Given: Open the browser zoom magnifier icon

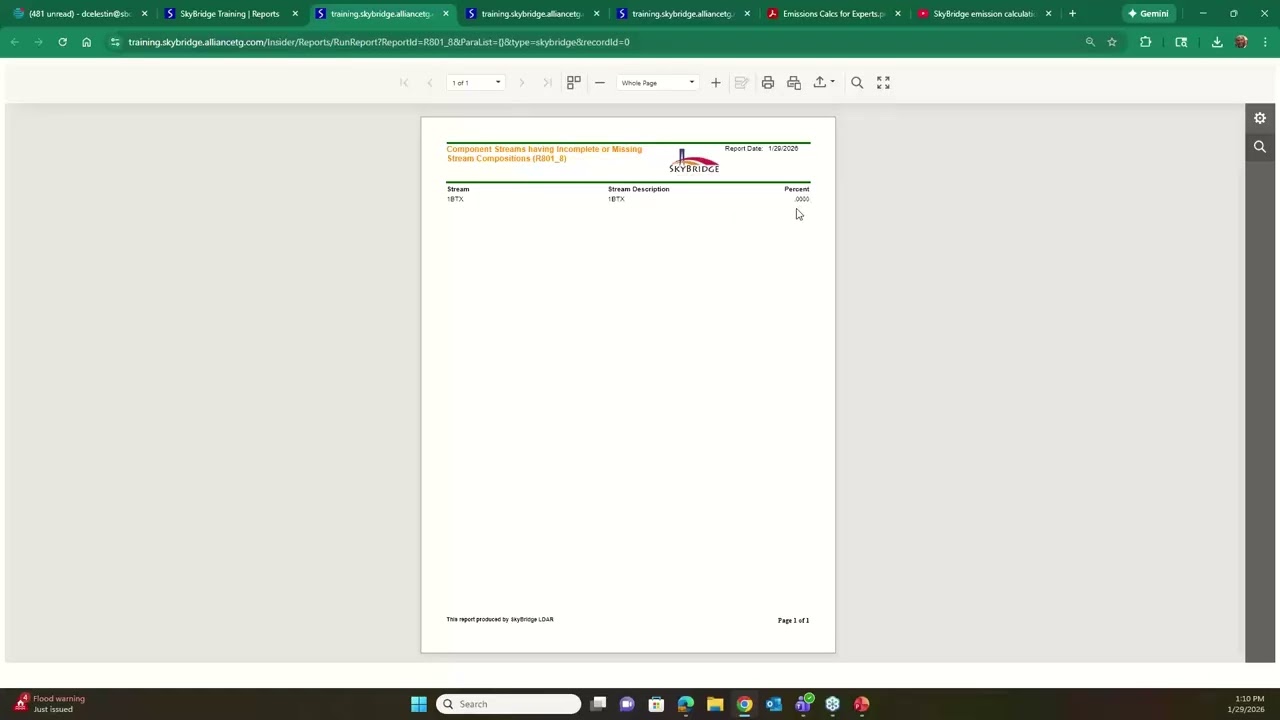Looking at the screenshot, I should pyautogui.click(x=1090, y=42).
